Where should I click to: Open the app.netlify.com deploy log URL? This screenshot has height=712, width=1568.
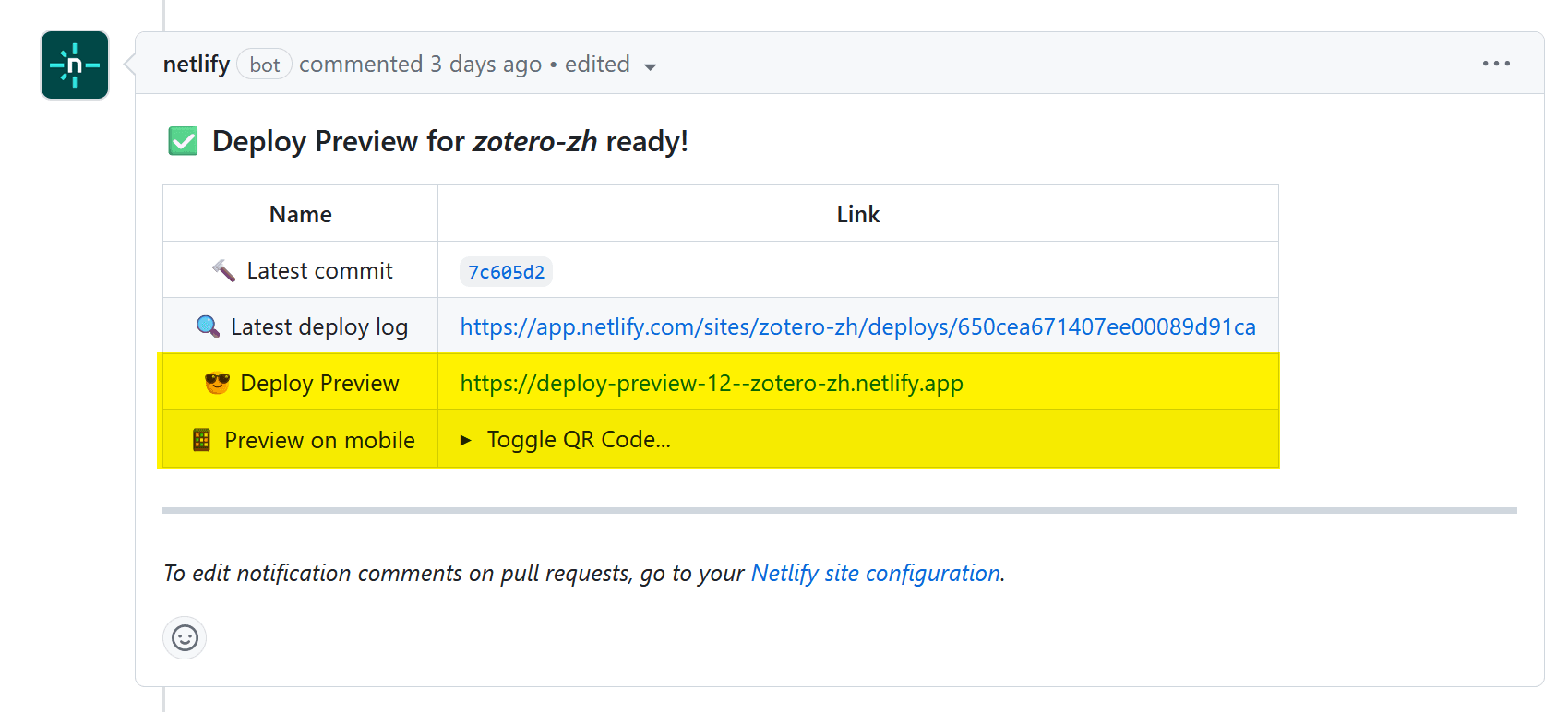pos(857,327)
